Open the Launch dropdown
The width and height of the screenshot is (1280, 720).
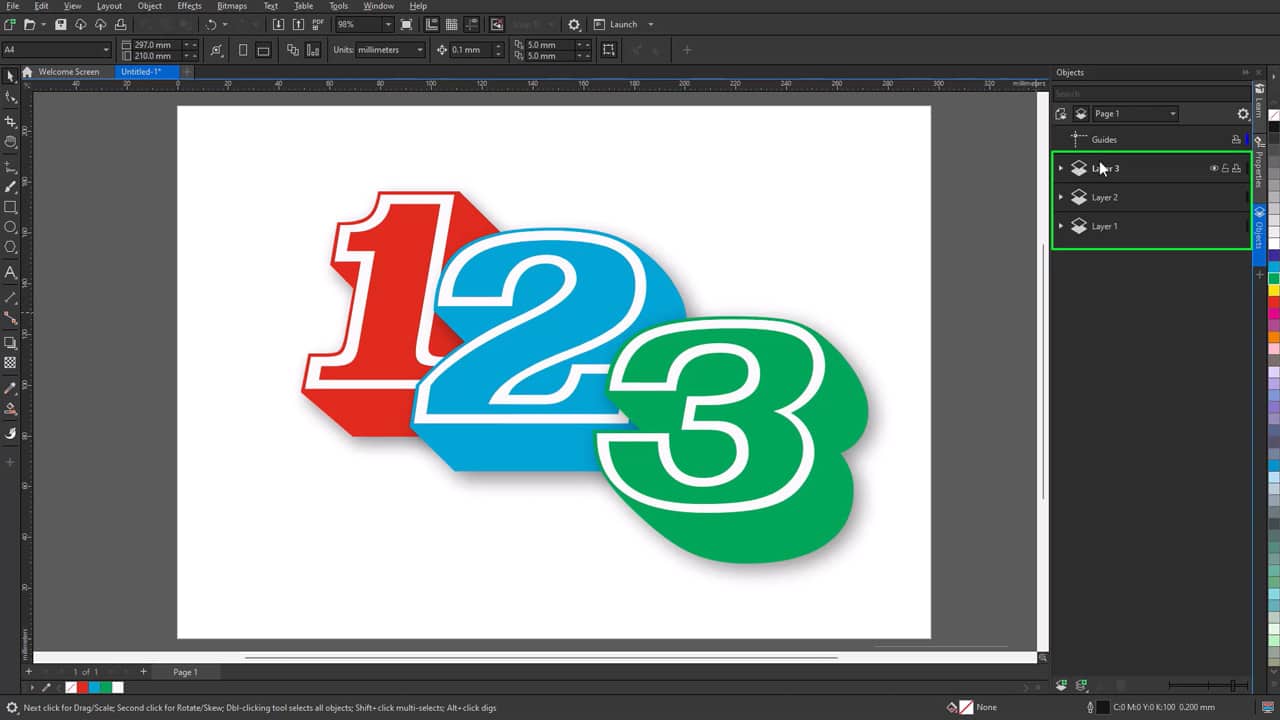[650, 24]
